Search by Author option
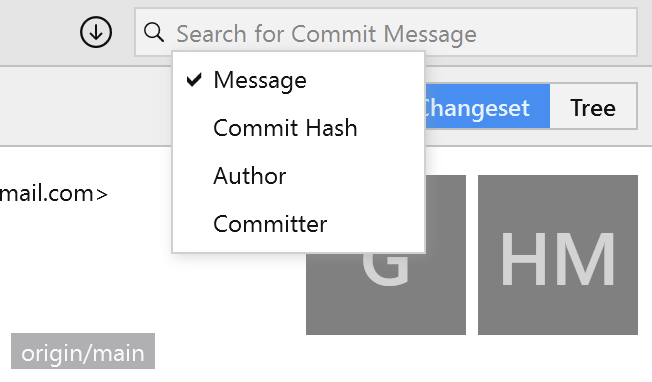The image size is (652, 382). [299, 176]
